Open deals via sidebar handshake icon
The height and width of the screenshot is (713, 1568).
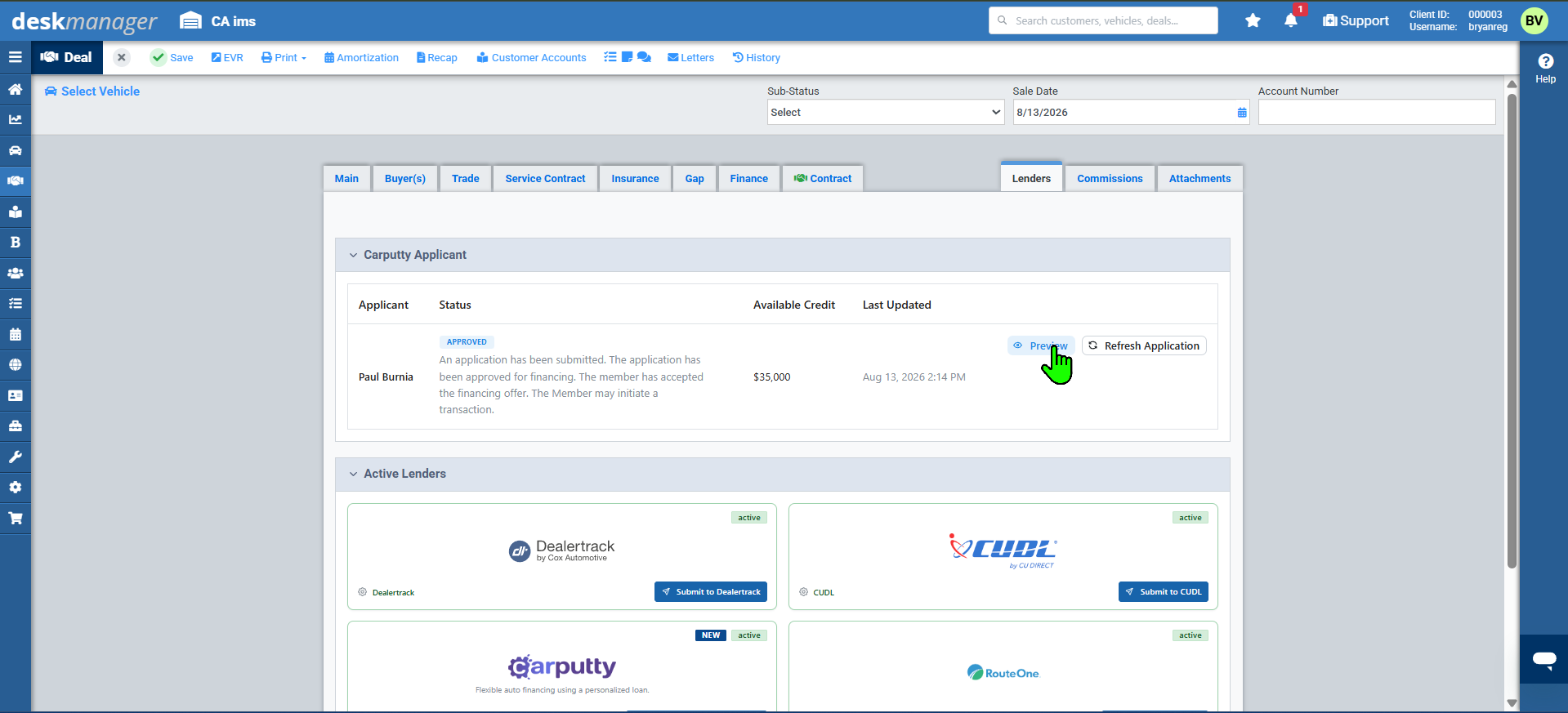[15, 180]
